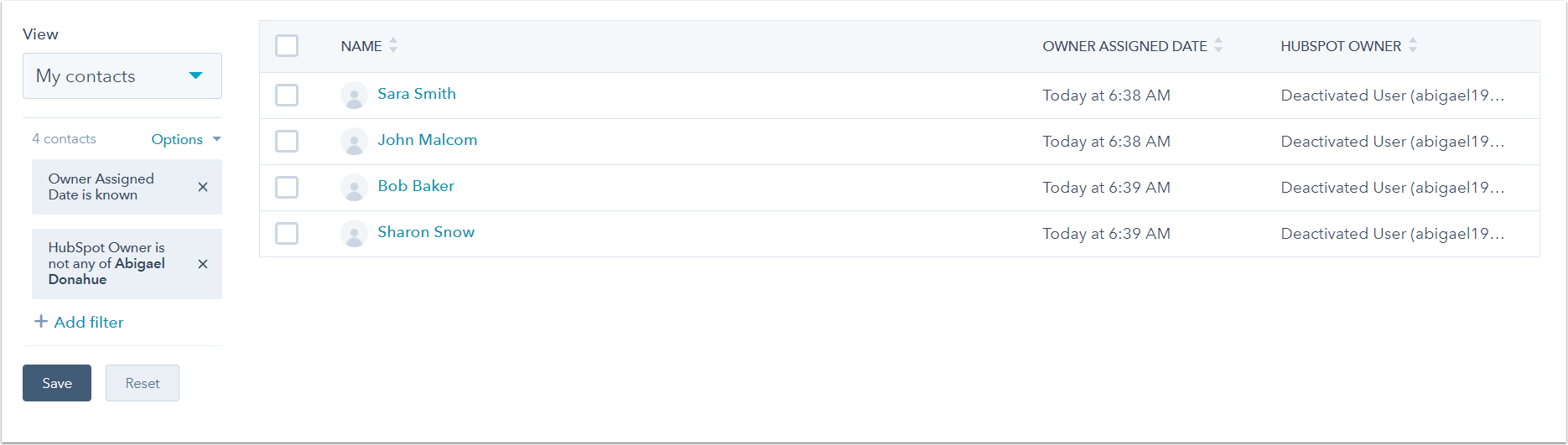Click Sharon Snow's avatar icon
The height and width of the screenshot is (445, 1568).
354,234
